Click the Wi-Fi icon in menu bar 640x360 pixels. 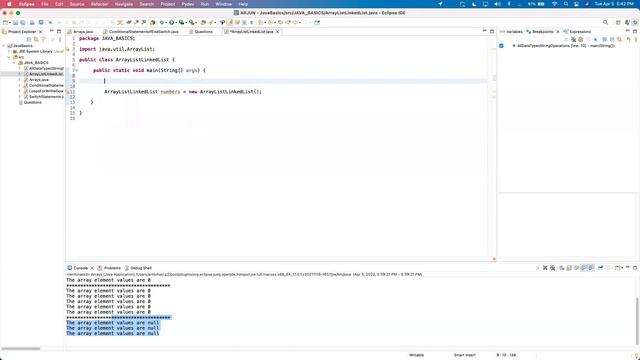[554, 4]
